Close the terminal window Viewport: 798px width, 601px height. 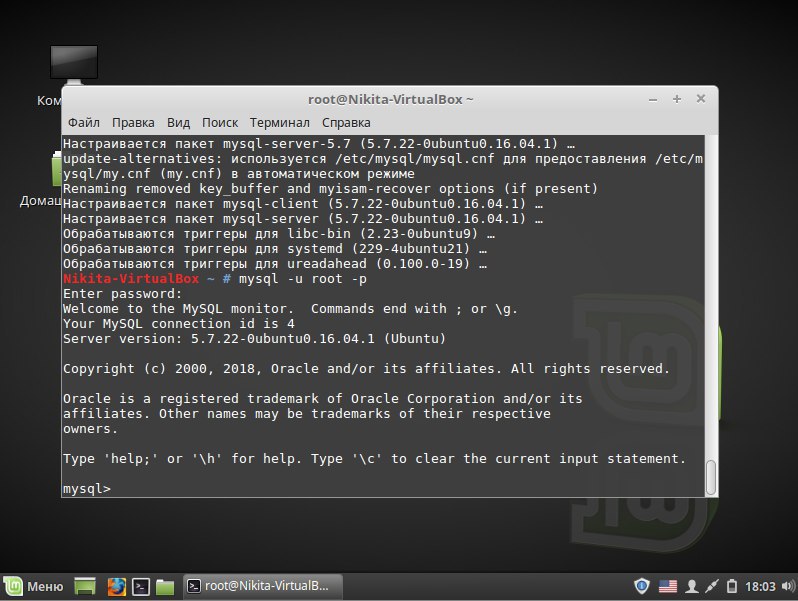[701, 99]
